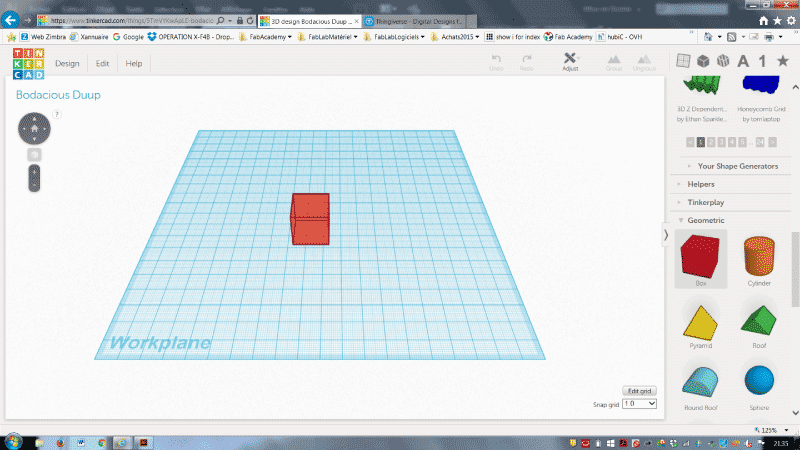
Task: Click the browser refresh icon
Action: click(250, 21)
